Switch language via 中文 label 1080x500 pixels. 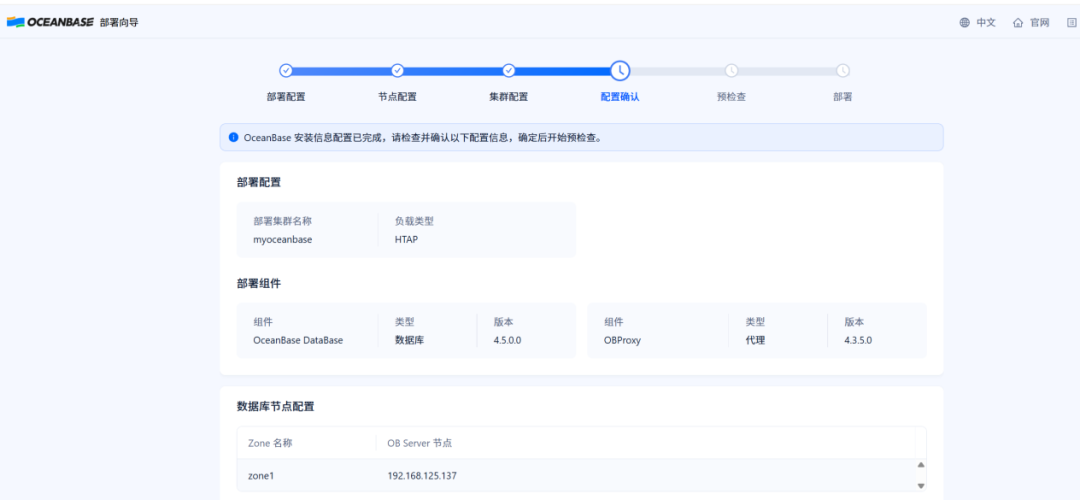pyautogui.click(x=986, y=23)
